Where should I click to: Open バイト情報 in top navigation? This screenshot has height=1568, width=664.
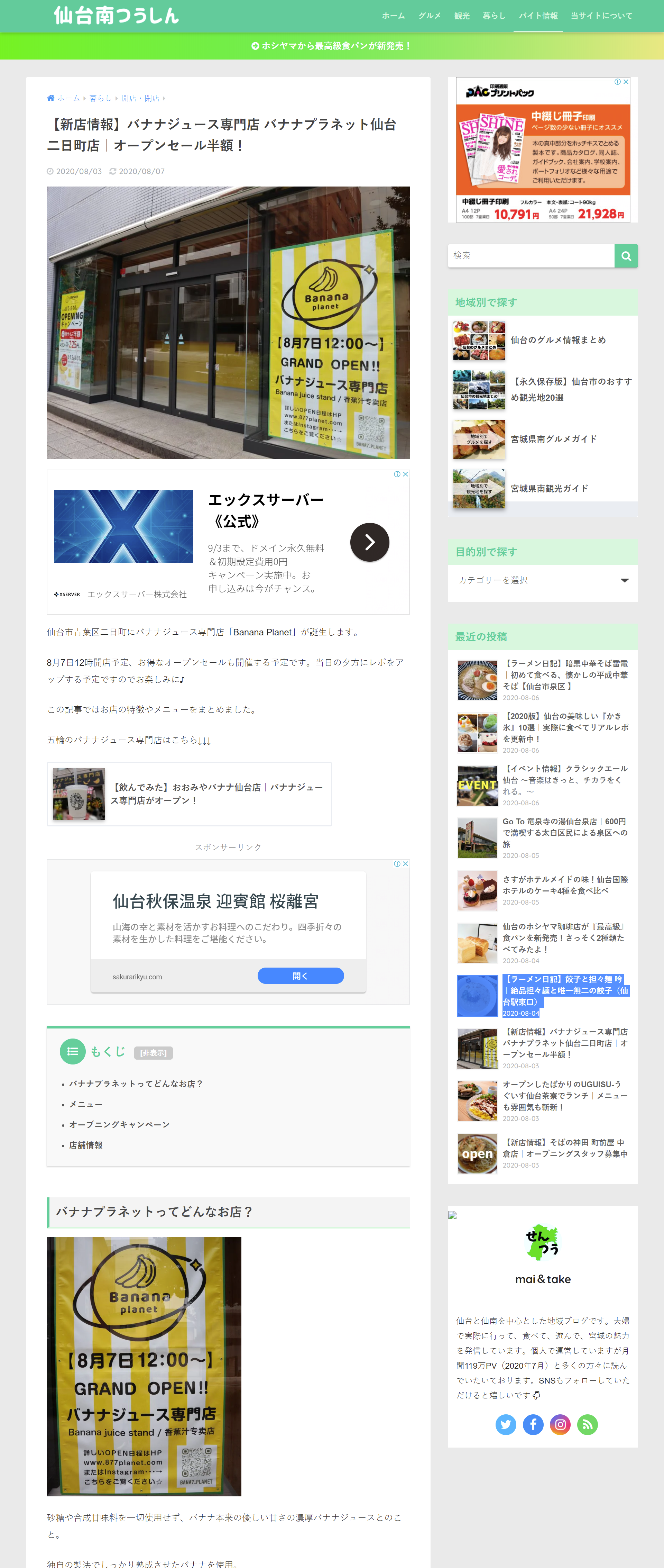coord(538,16)
